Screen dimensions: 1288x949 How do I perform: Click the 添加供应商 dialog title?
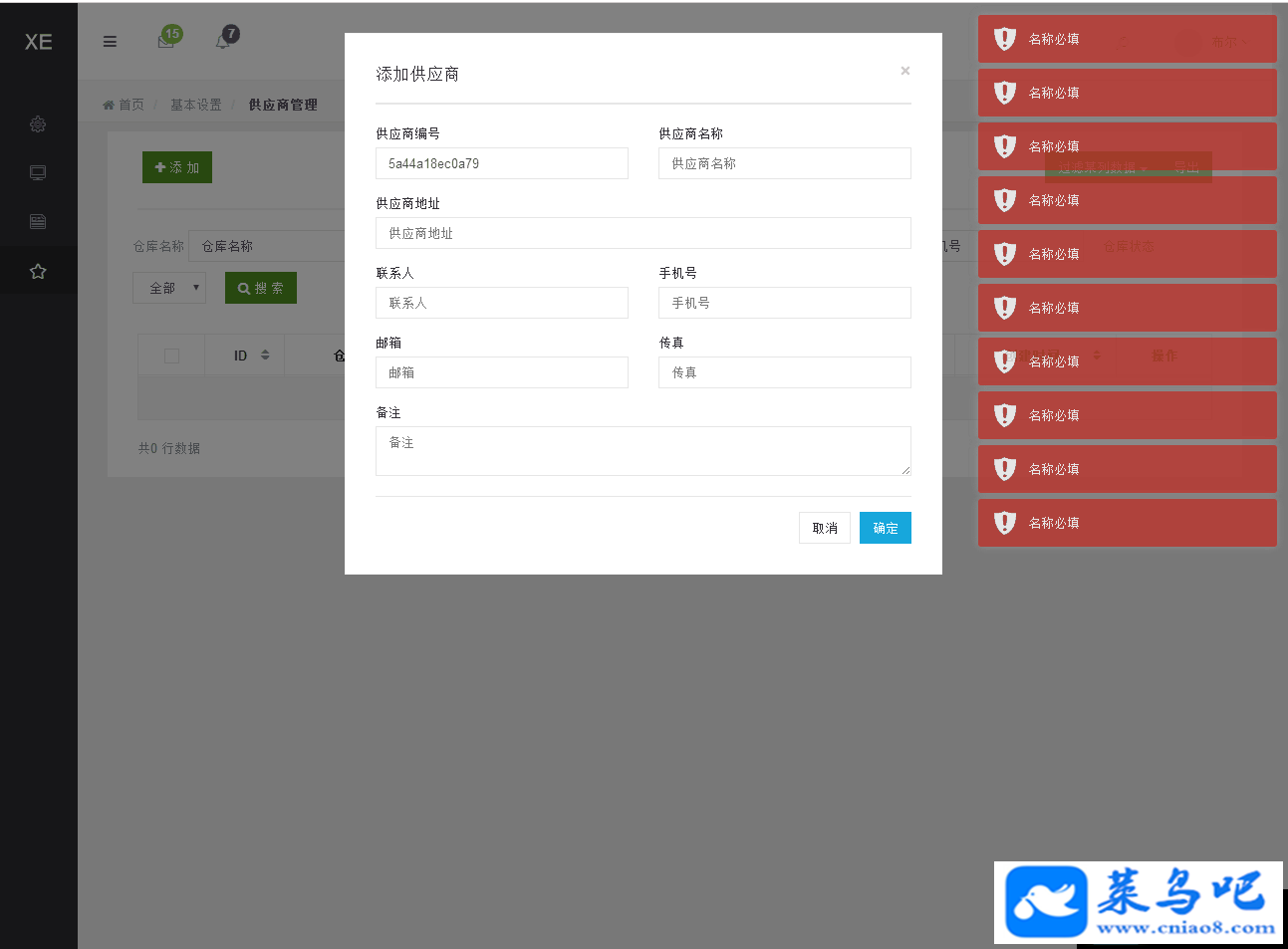[x=417, y=74]
